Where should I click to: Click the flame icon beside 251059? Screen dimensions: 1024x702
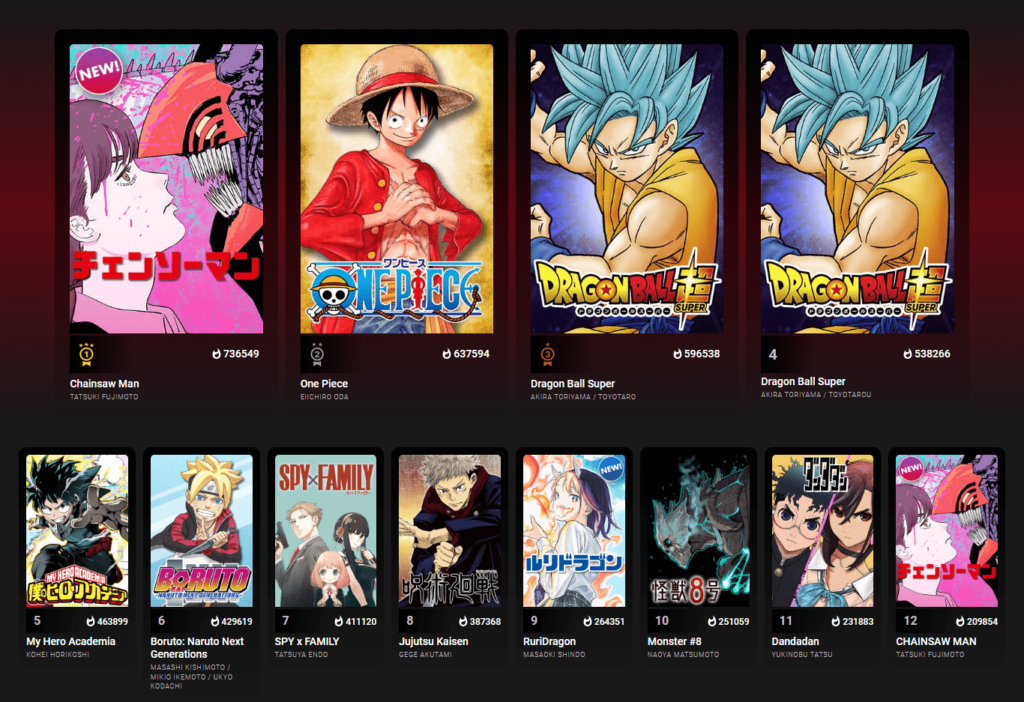(712, 622)
